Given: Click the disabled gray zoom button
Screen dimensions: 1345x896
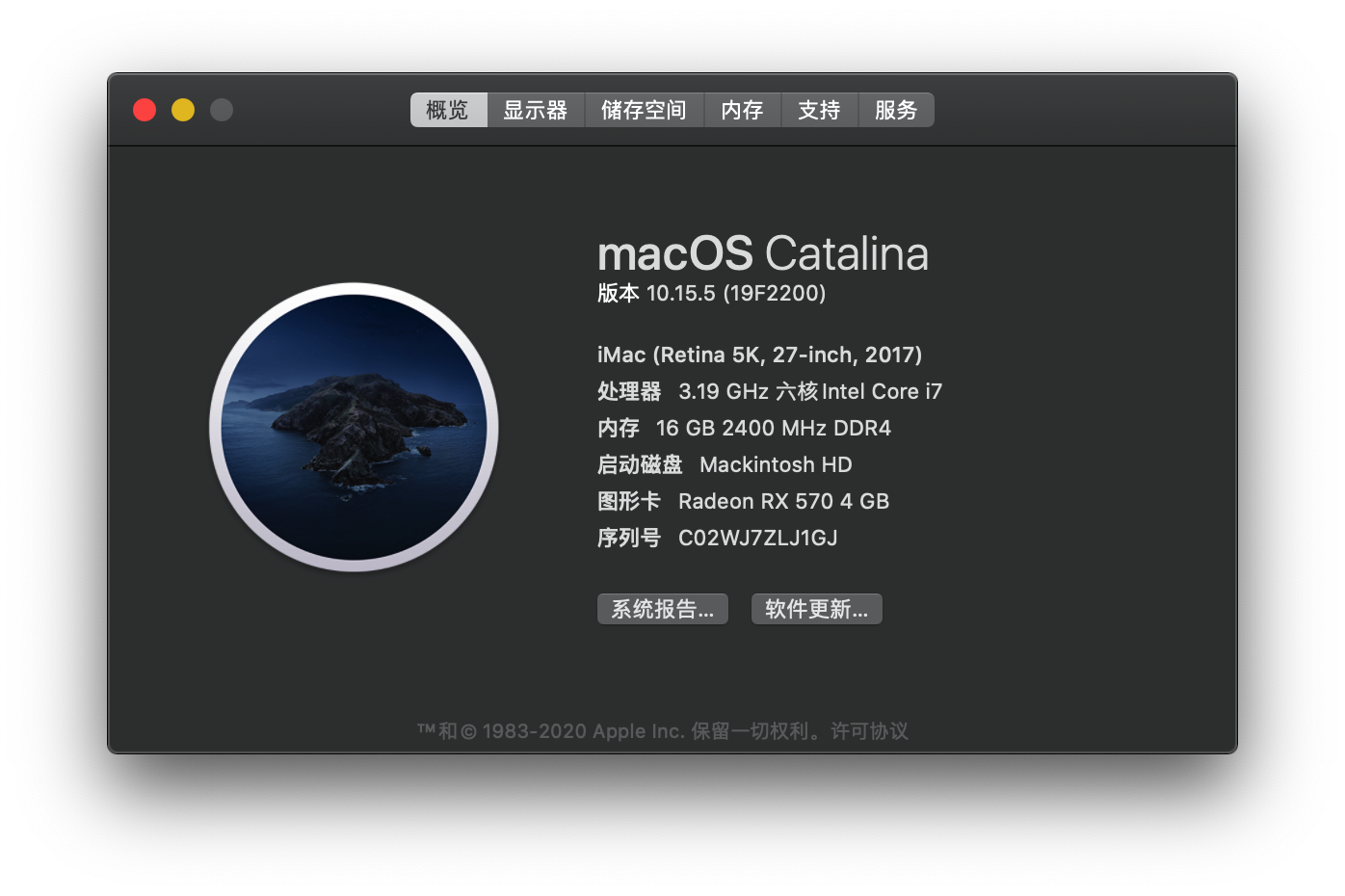Looking at the screenshot, I should click(x=222, y=110).
